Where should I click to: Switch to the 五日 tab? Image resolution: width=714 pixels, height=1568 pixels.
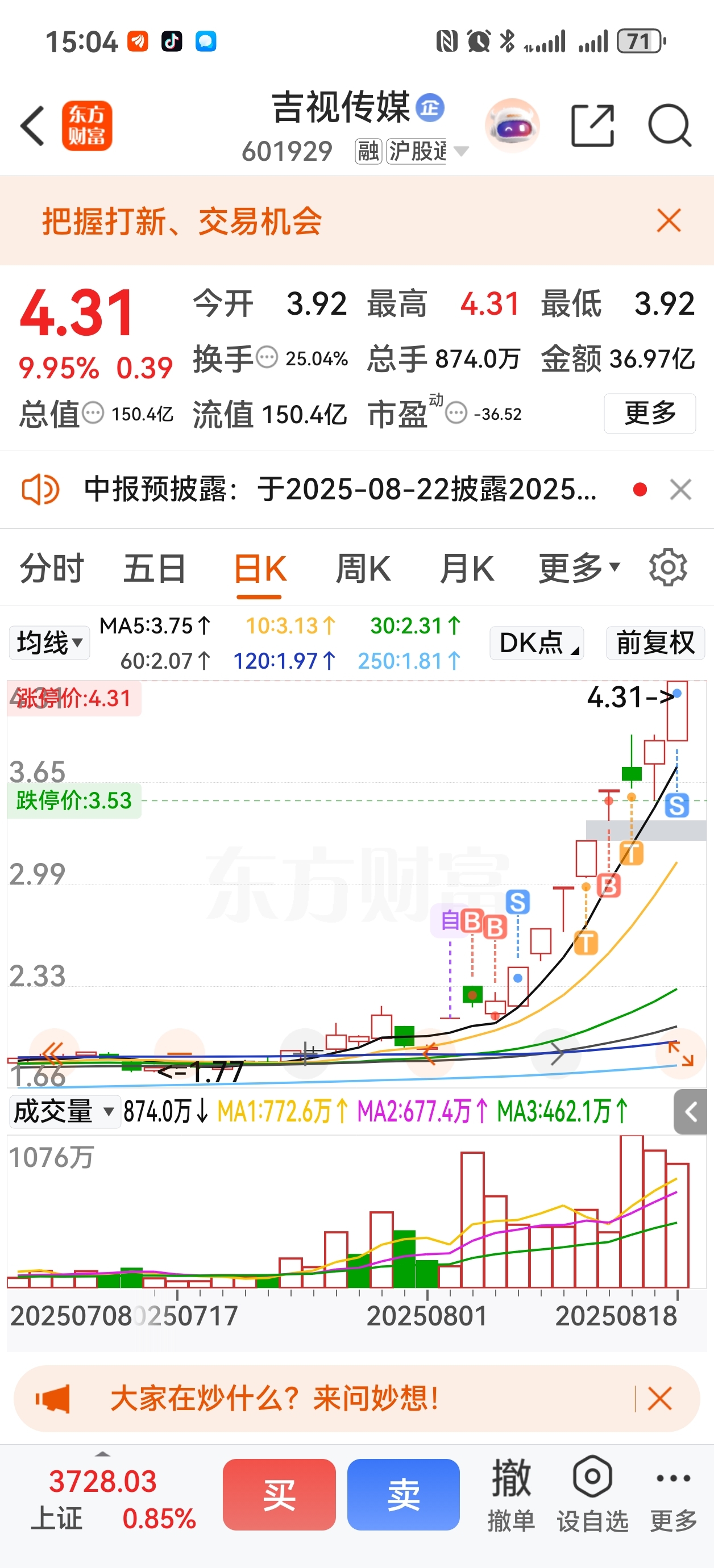tap(155, 568)
